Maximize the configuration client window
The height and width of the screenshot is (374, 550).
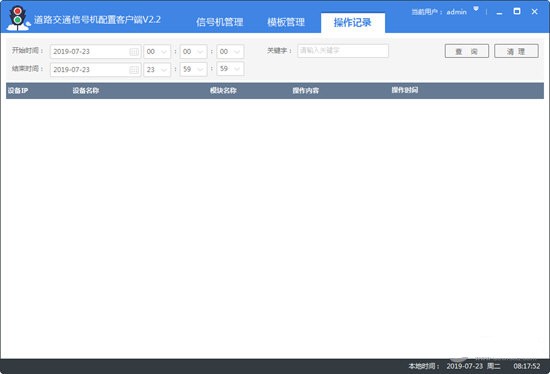click(517, 11)
